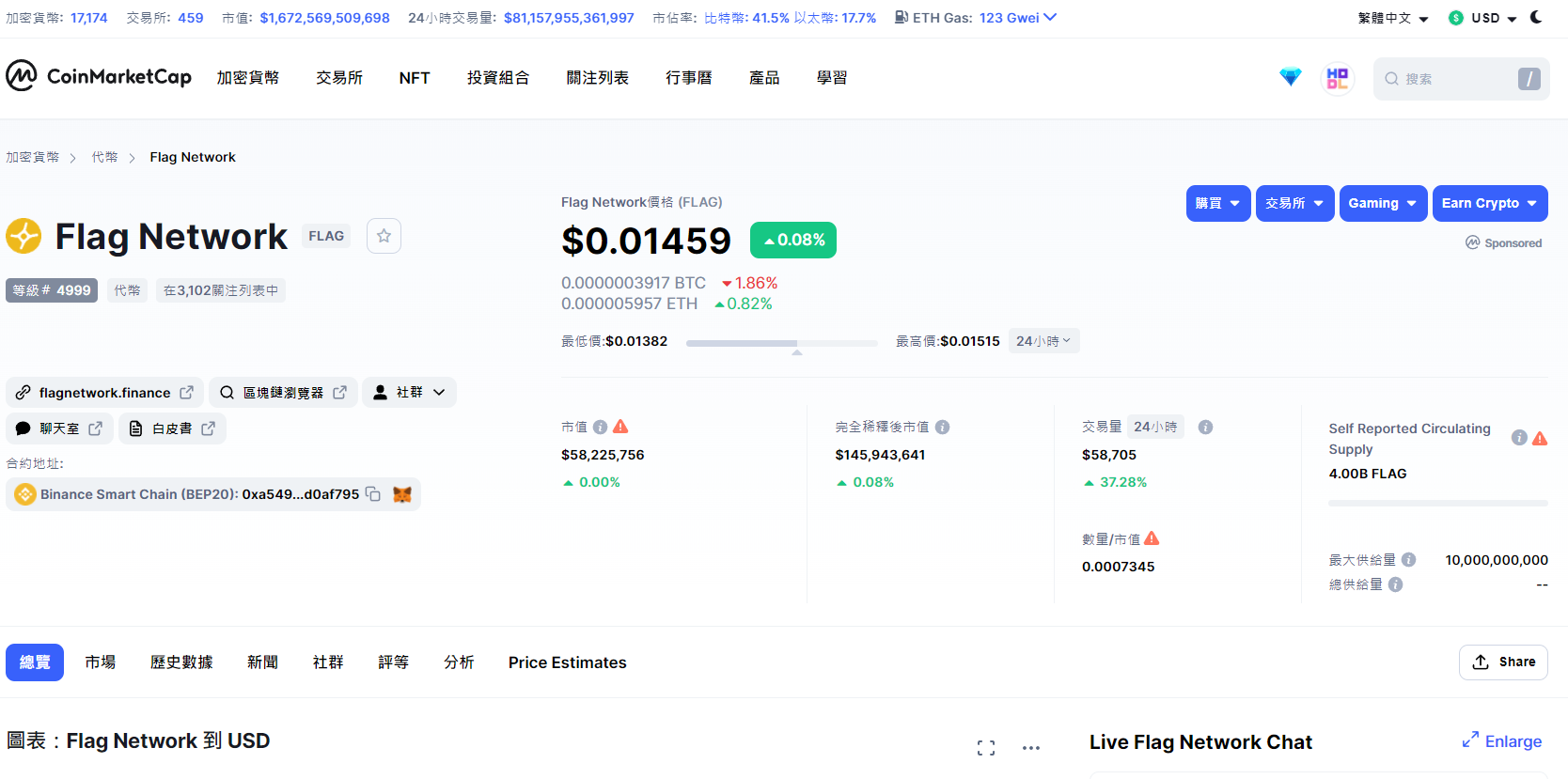
Task: Toggle fullscreen chart icon
Action: click(x=986, y=748)
